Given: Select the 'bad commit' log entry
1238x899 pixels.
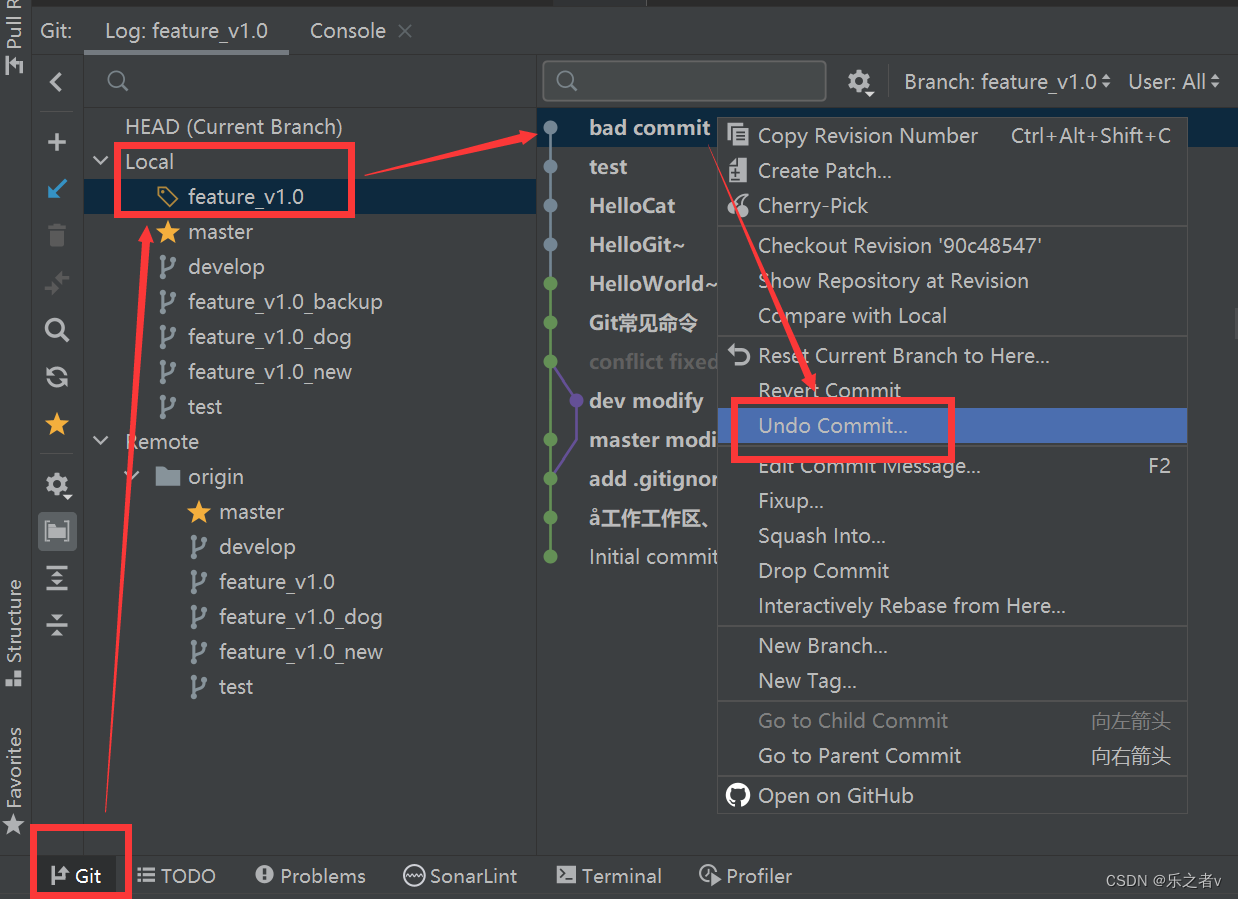Looking at the screenshot, I should (649, 128).
